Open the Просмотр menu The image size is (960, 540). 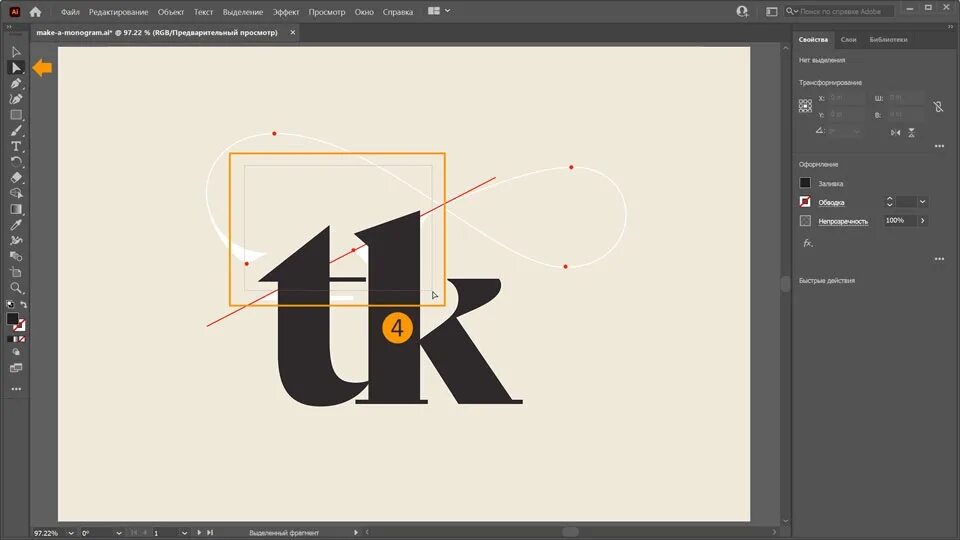[326, 12]
